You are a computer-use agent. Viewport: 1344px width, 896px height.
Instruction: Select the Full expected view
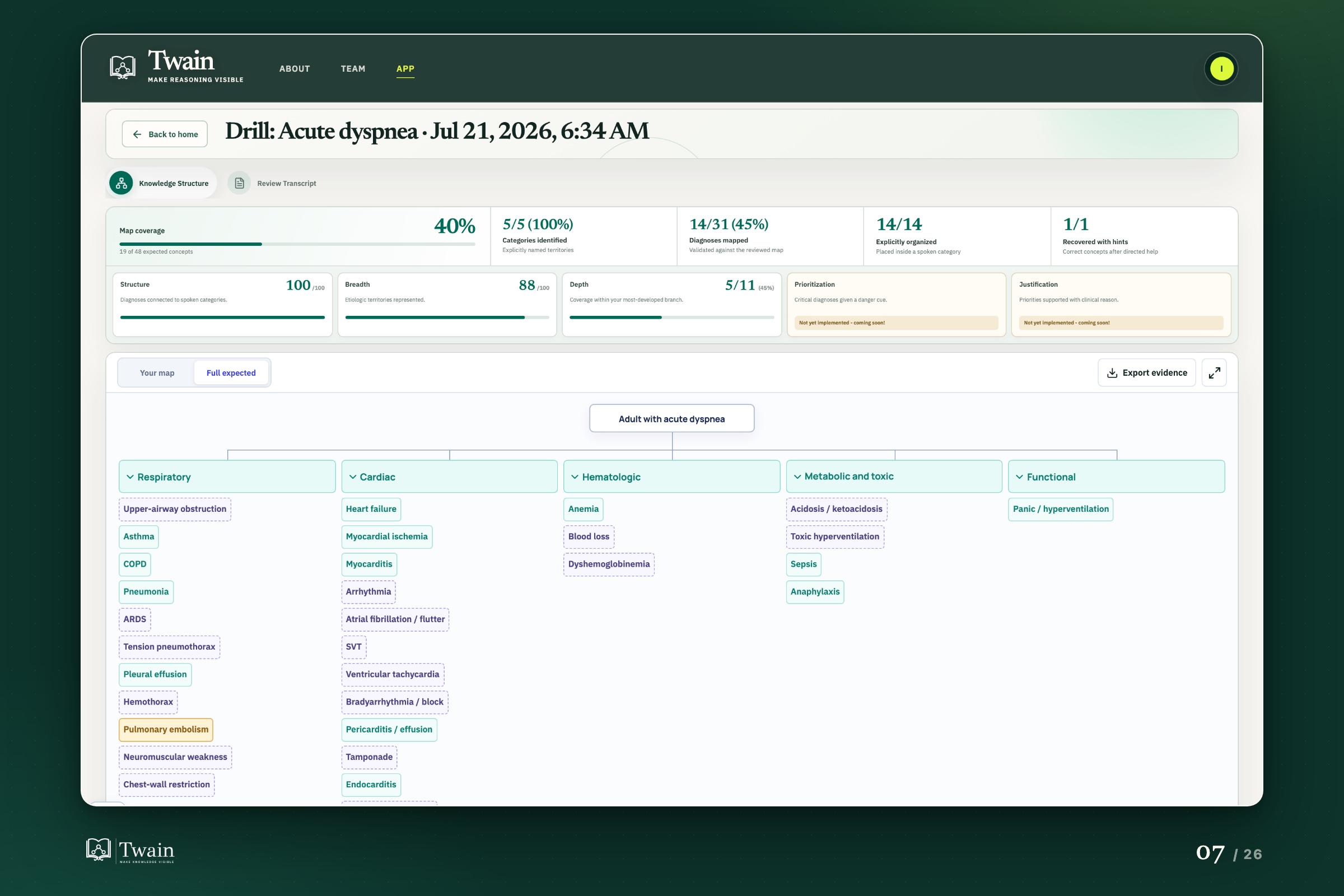tap(231, 372)
